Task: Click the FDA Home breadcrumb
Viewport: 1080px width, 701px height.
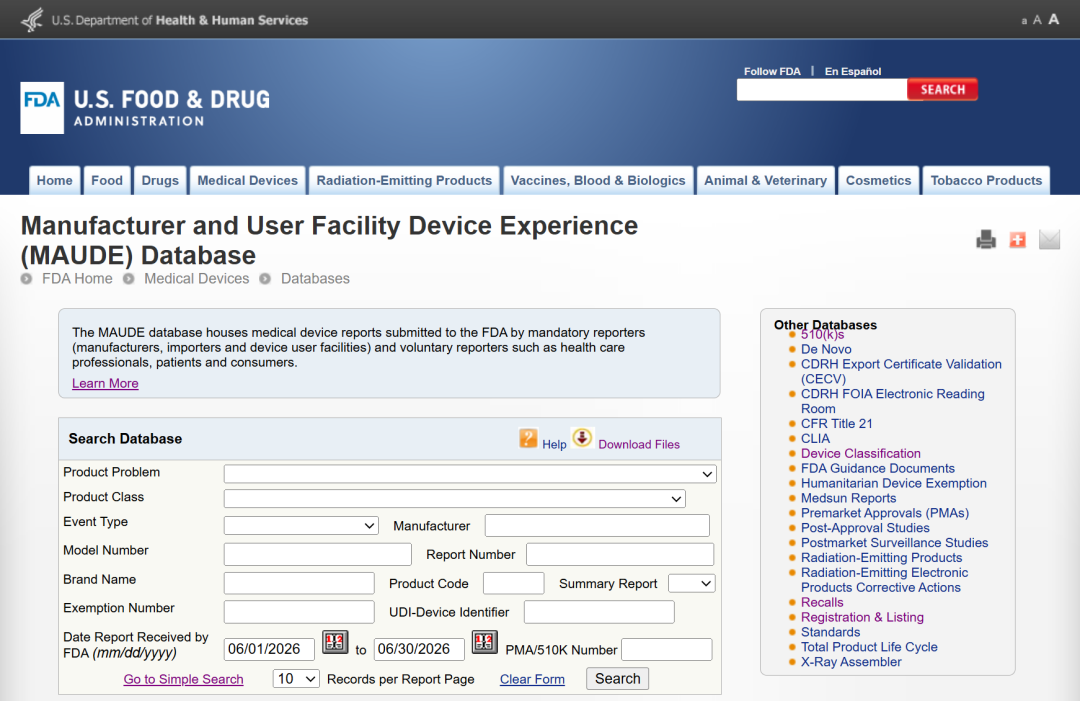Action: [77, 279]
